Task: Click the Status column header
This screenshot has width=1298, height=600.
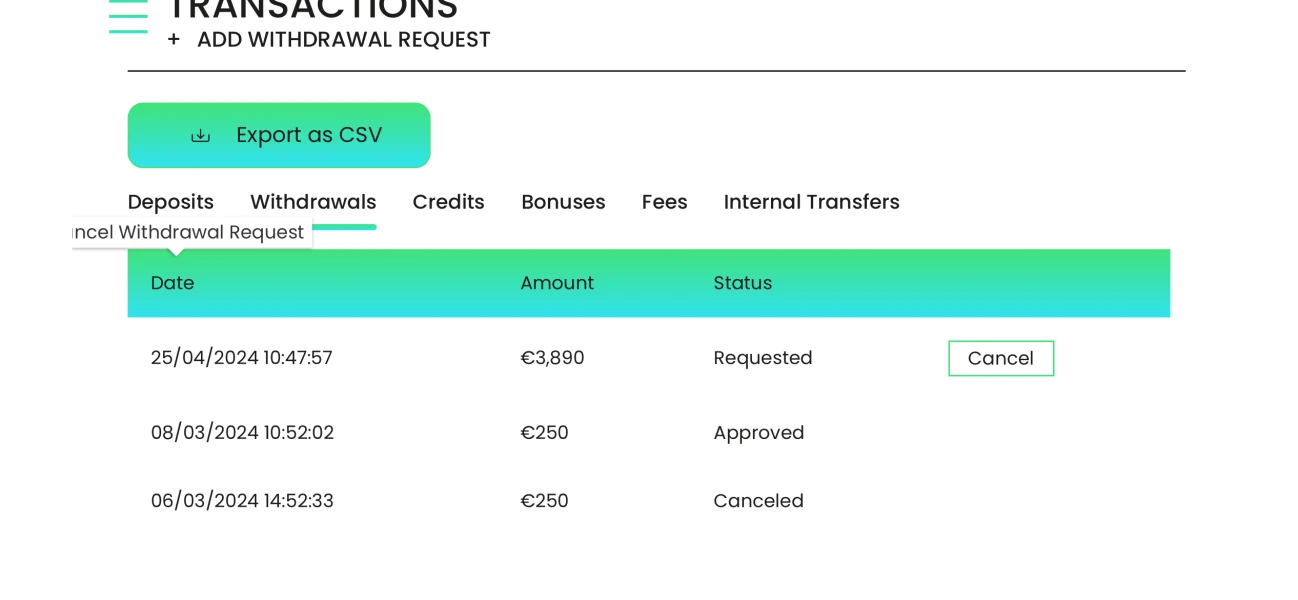Action: 742,283
